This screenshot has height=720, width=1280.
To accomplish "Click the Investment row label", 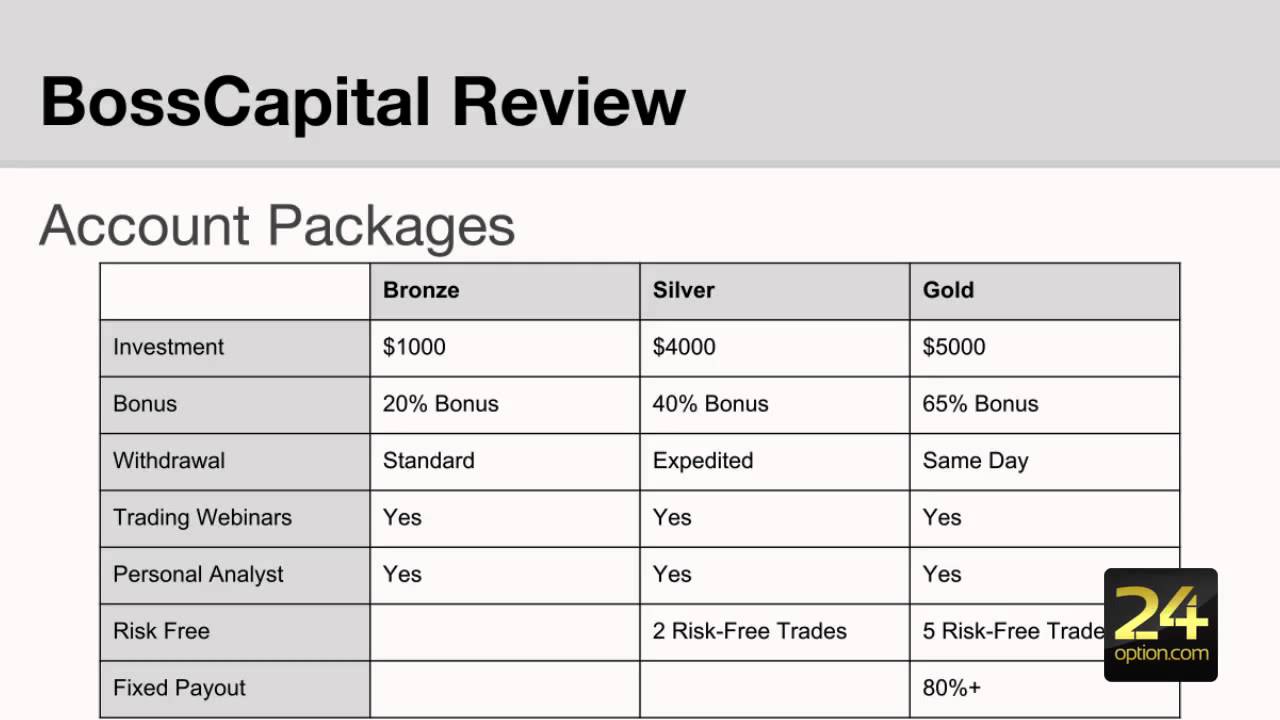I will click(168, 347).
